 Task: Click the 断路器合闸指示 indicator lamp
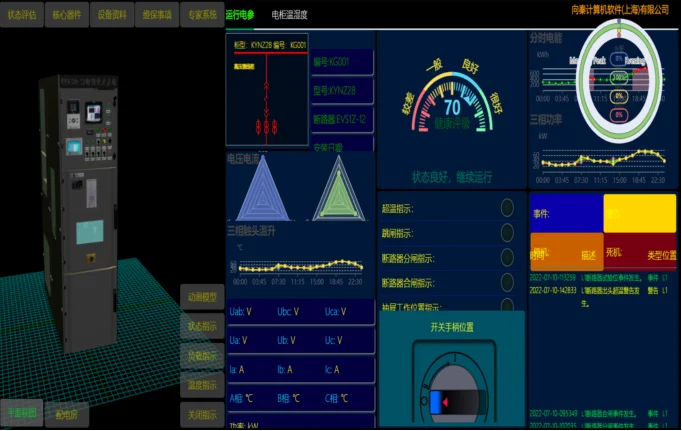pos(507,282)
